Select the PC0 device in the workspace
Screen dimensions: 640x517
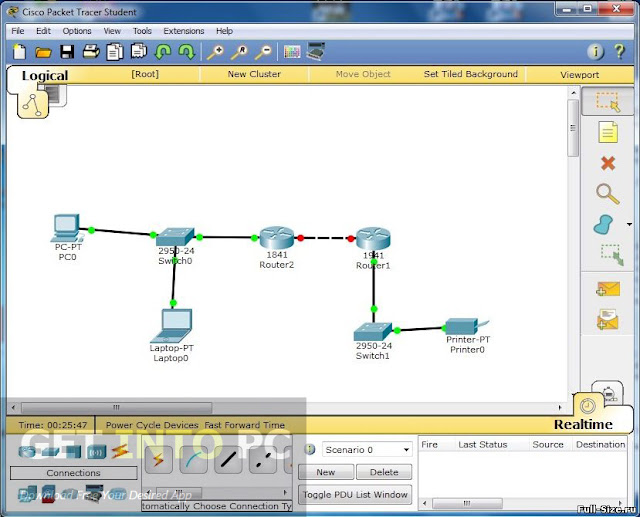click(66, 229)
